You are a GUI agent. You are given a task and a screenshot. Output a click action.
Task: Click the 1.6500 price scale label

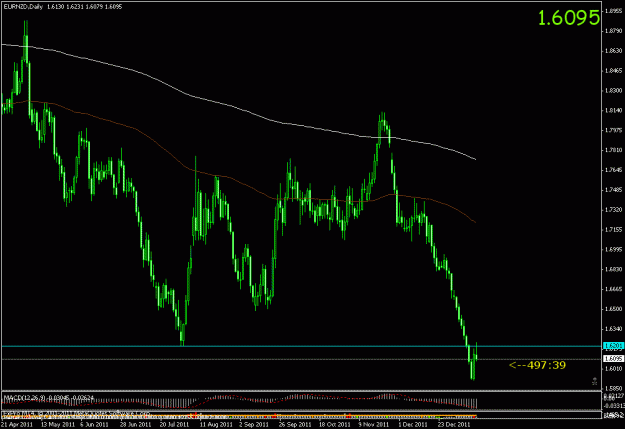[614, 309]
